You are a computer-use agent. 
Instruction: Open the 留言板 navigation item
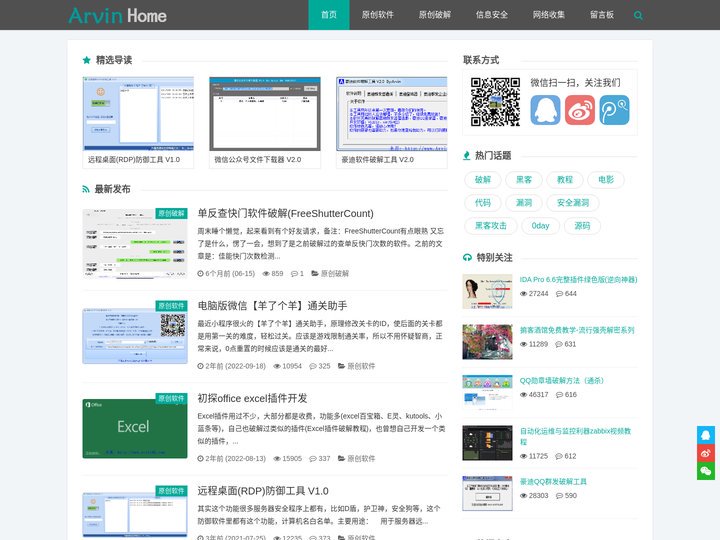pyautogui.click(x=602, y=15)
